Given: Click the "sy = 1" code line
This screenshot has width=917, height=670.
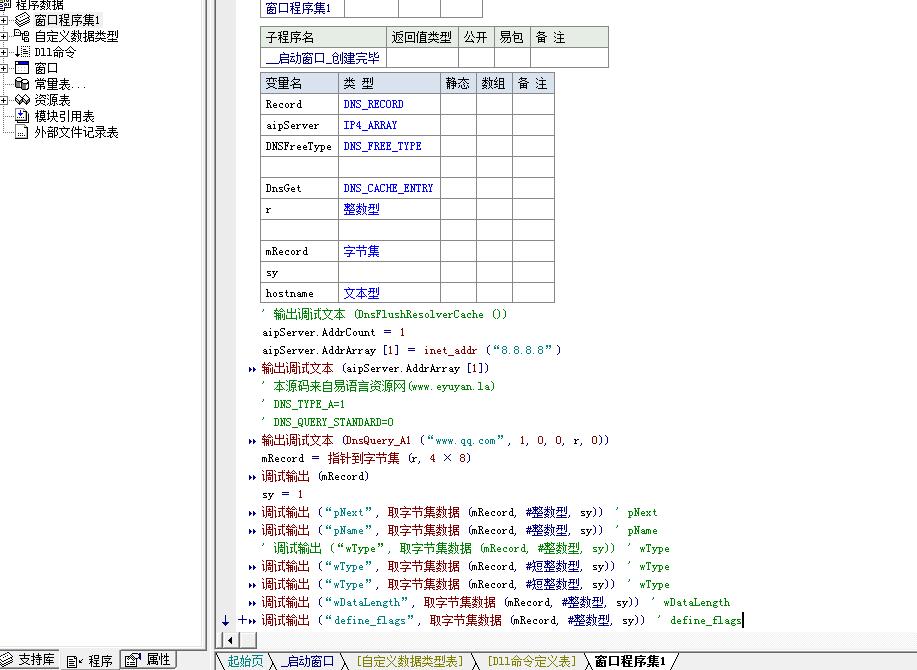Looking at the screenshot, I should tap(282, 495).
